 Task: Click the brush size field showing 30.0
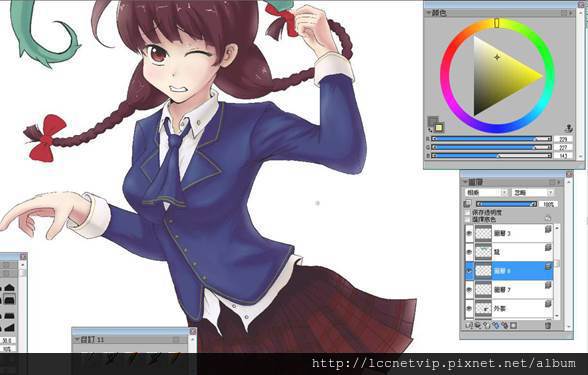click(x=7, y=340)
